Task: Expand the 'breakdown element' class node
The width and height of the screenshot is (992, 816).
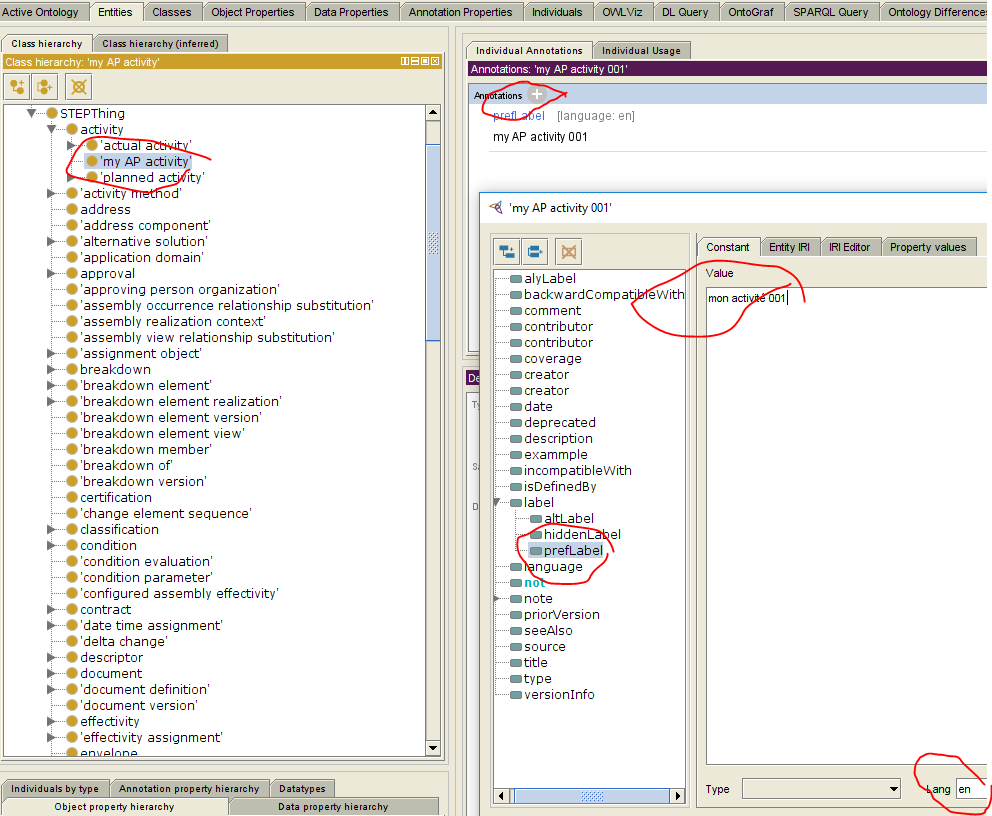Action: coord(52,385)
